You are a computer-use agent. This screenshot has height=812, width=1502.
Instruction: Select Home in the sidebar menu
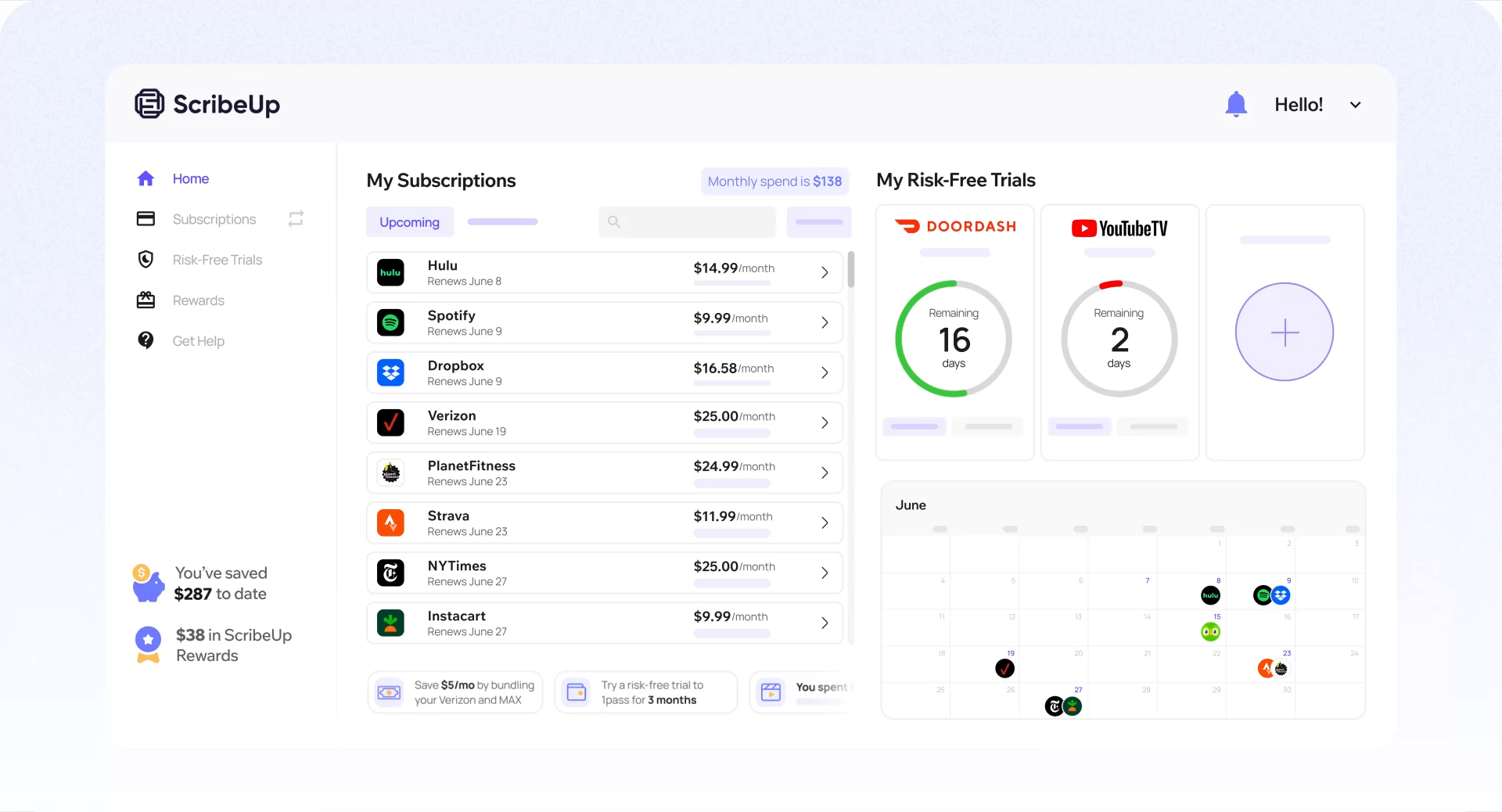click(x=190, y=178)
